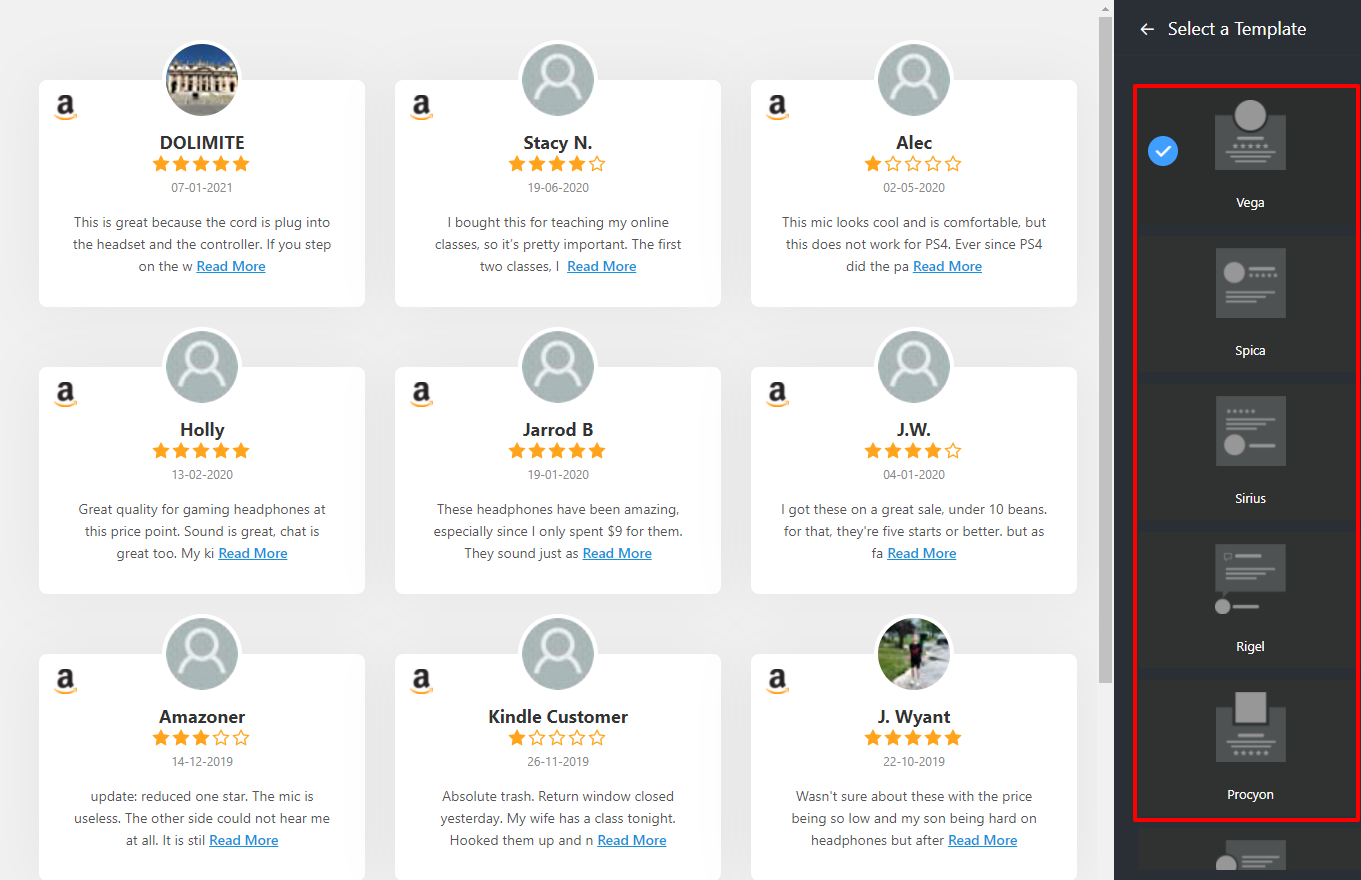
Task: Choose the Procyon template icon
Action: 1250,727
